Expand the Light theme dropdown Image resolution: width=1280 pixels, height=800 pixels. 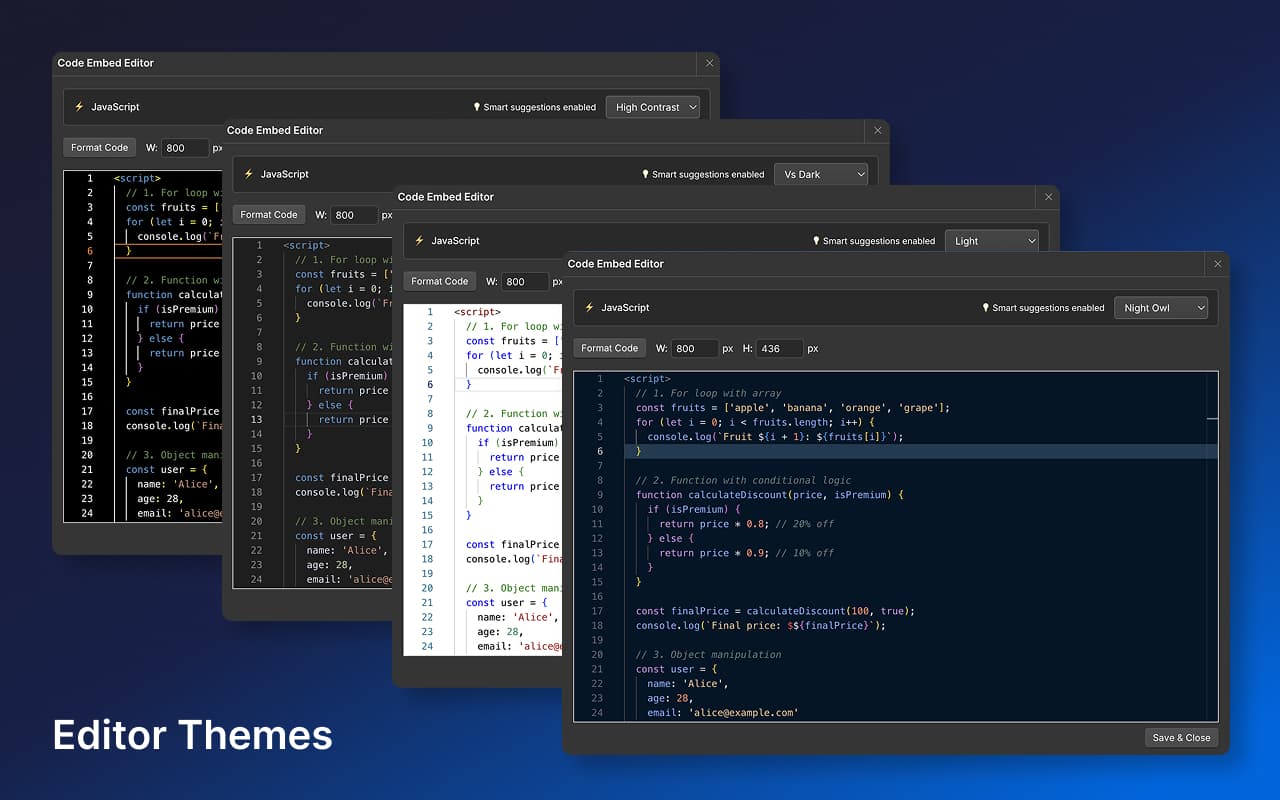[991, 241]
